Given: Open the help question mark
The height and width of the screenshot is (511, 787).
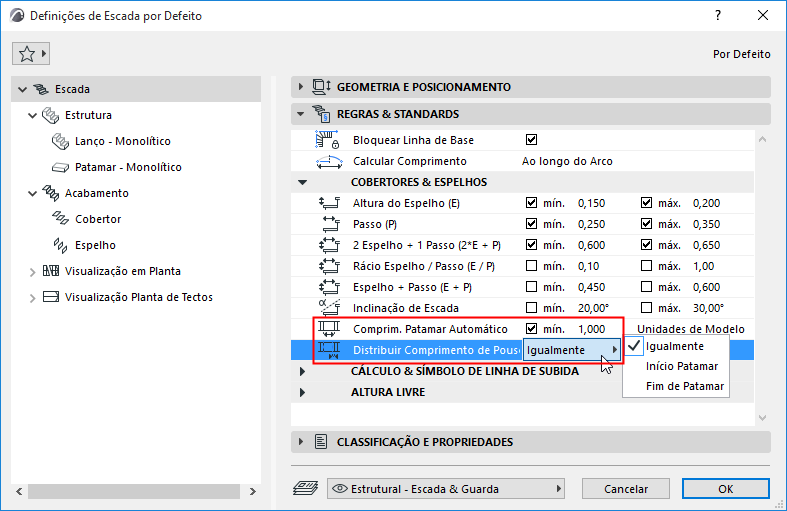Looking at the screenshot, I should [718, 15].
